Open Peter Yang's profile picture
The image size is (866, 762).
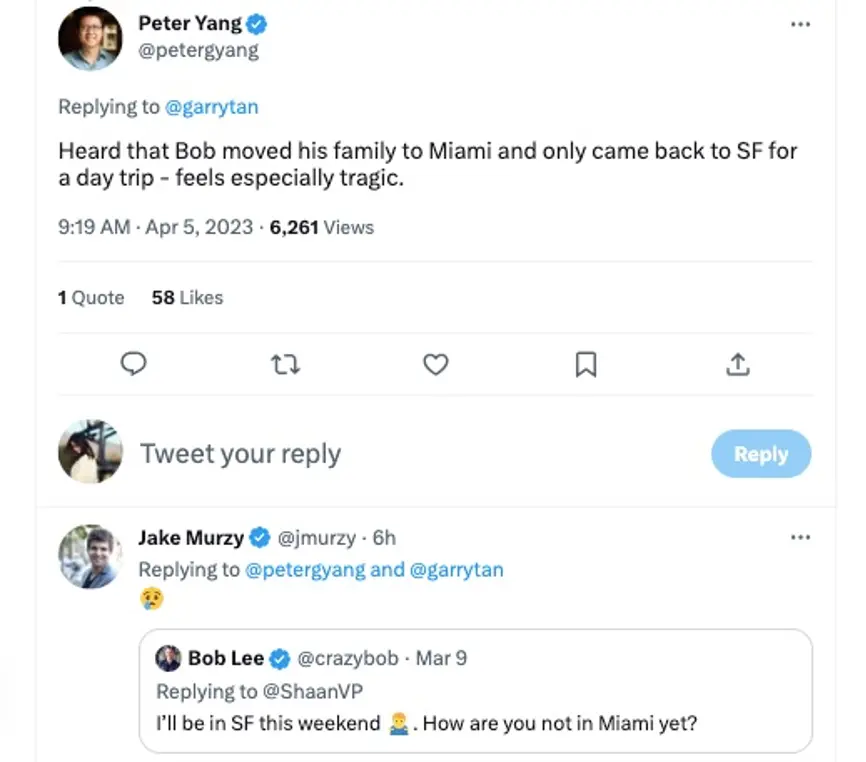click(89, 39)
